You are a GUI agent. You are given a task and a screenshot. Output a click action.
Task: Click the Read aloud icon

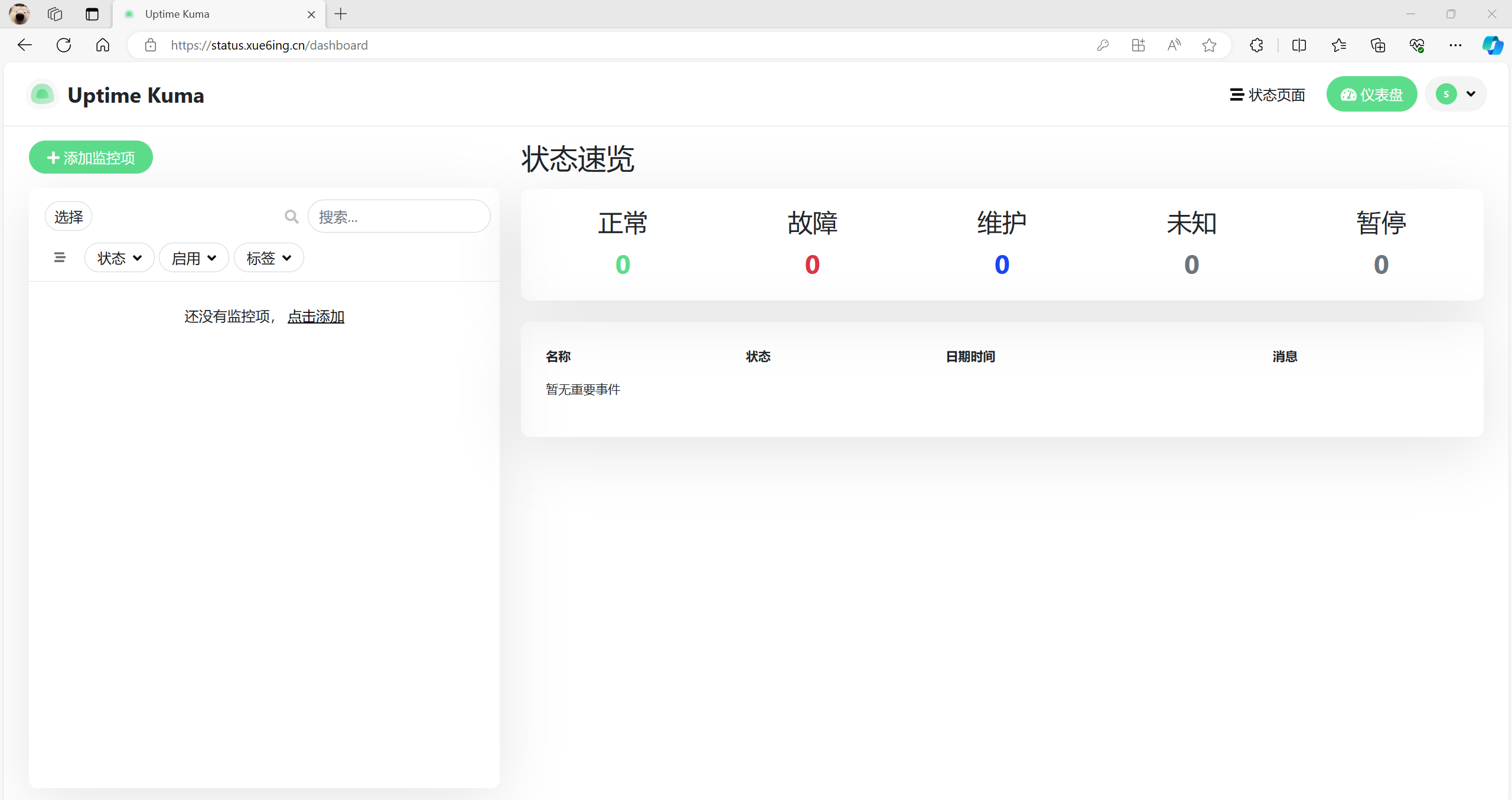pyautogui.click(x=1174, y=45)
